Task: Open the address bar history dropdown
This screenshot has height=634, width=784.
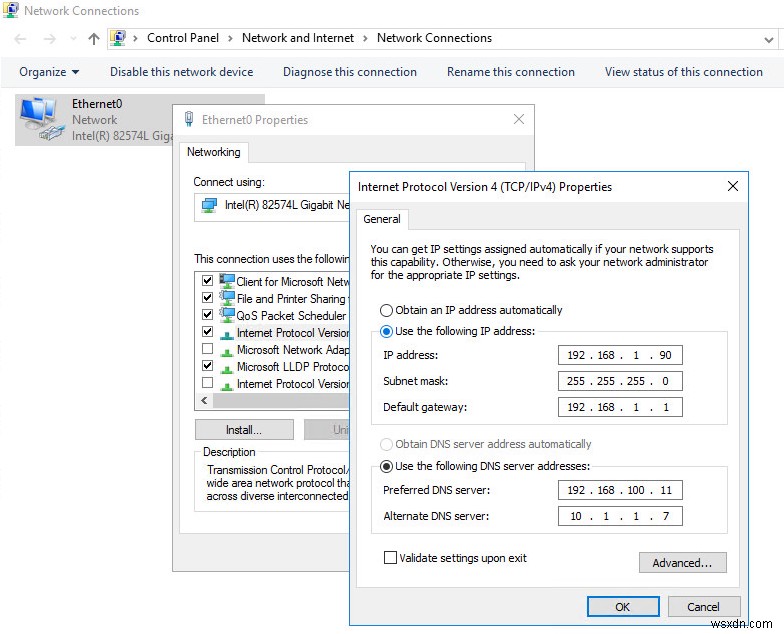Action: coord(768,39)
